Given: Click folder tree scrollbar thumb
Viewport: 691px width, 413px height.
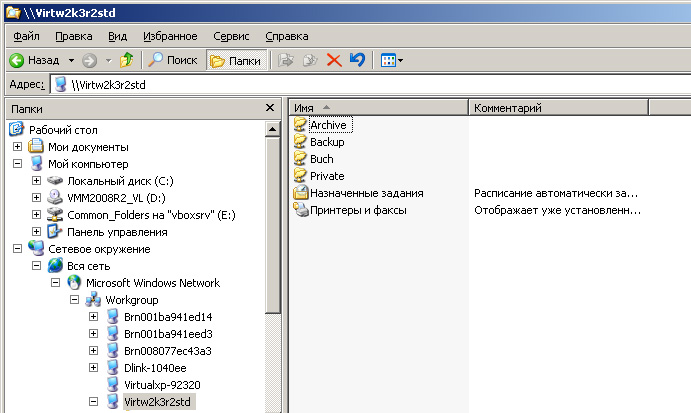Looking at the screenshot, I should pyautogui.click(x=272, y=225).
